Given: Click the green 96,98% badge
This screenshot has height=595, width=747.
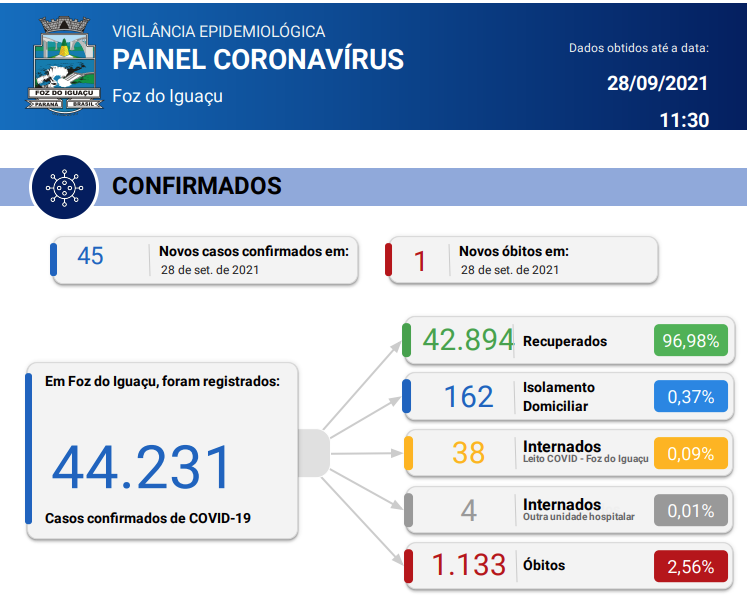Looking at the screenshot, I should [691, 340].
